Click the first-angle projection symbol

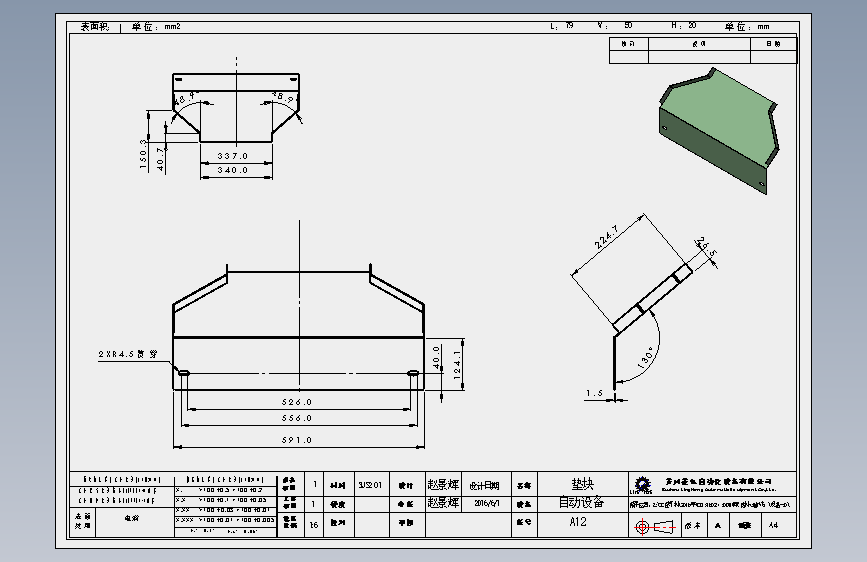(x=656, y=527)
